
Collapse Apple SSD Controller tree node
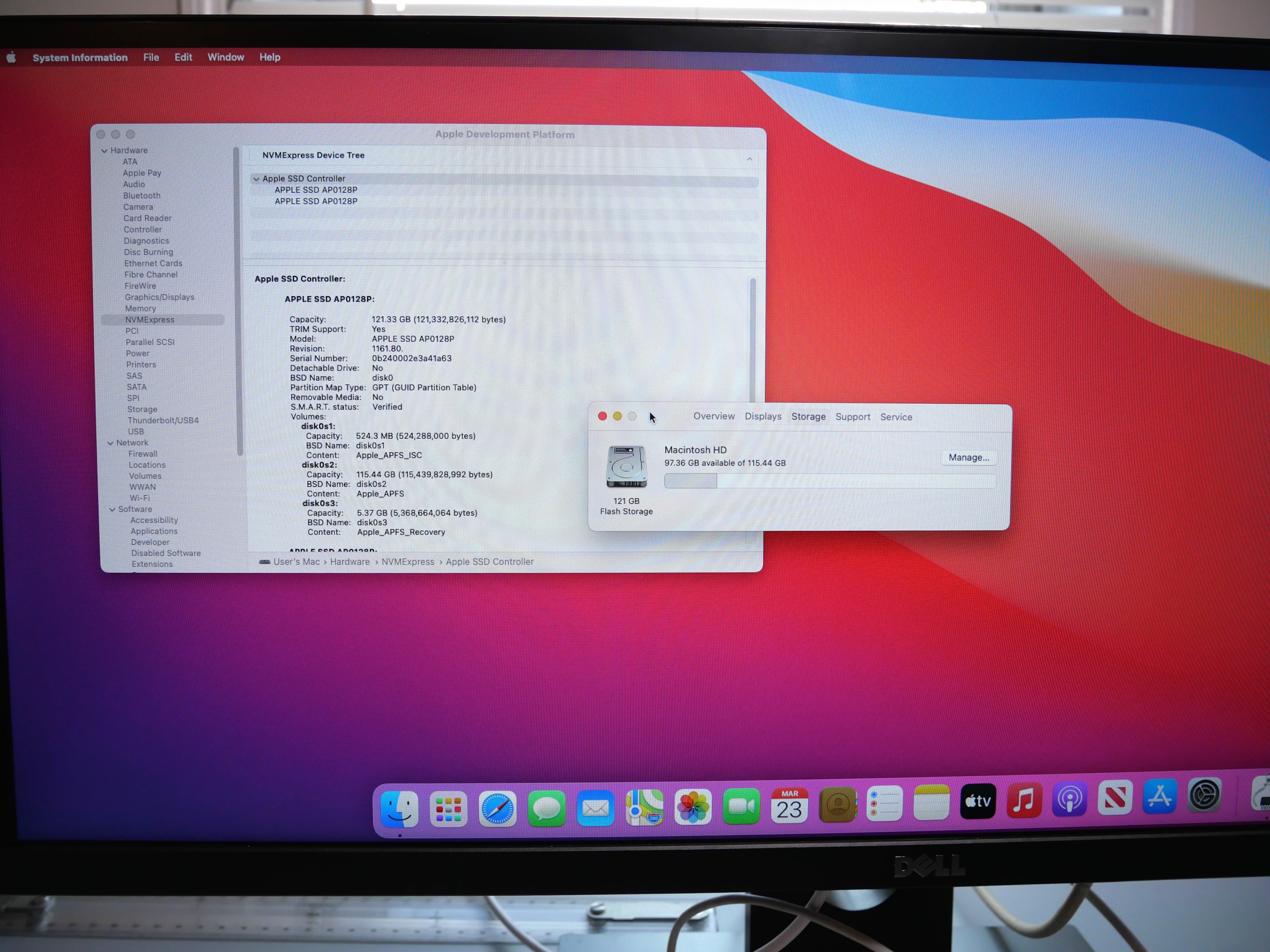[x=256, y=179]
